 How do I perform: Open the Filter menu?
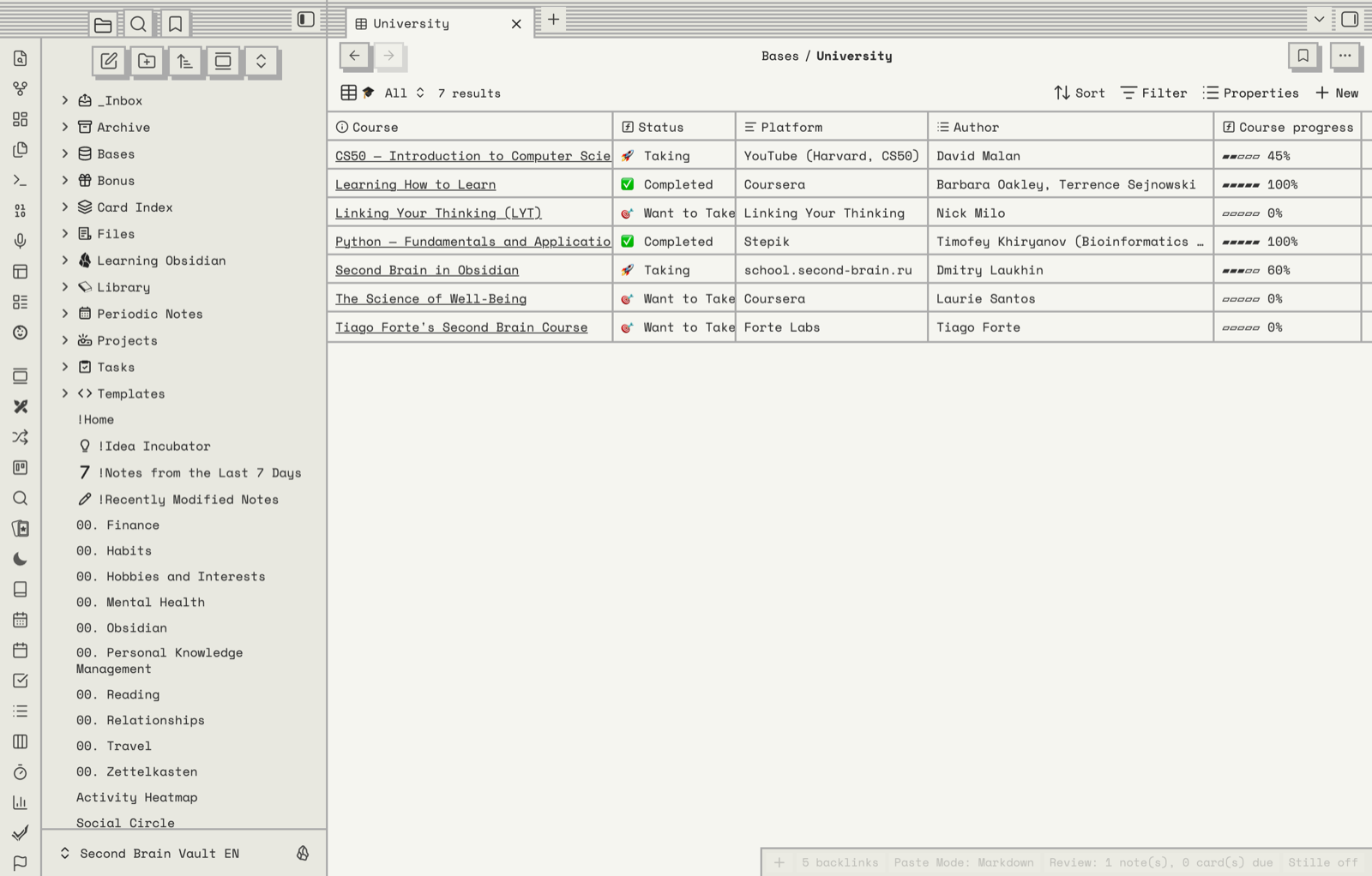point(1154,93)
